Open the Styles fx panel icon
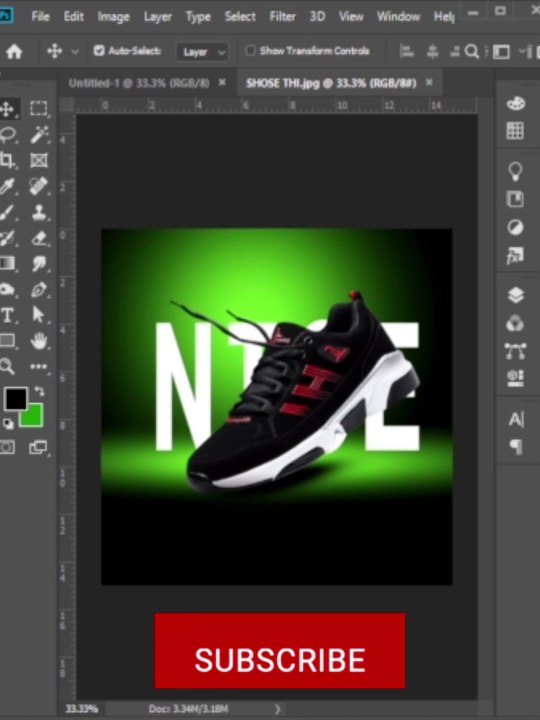 515,255
